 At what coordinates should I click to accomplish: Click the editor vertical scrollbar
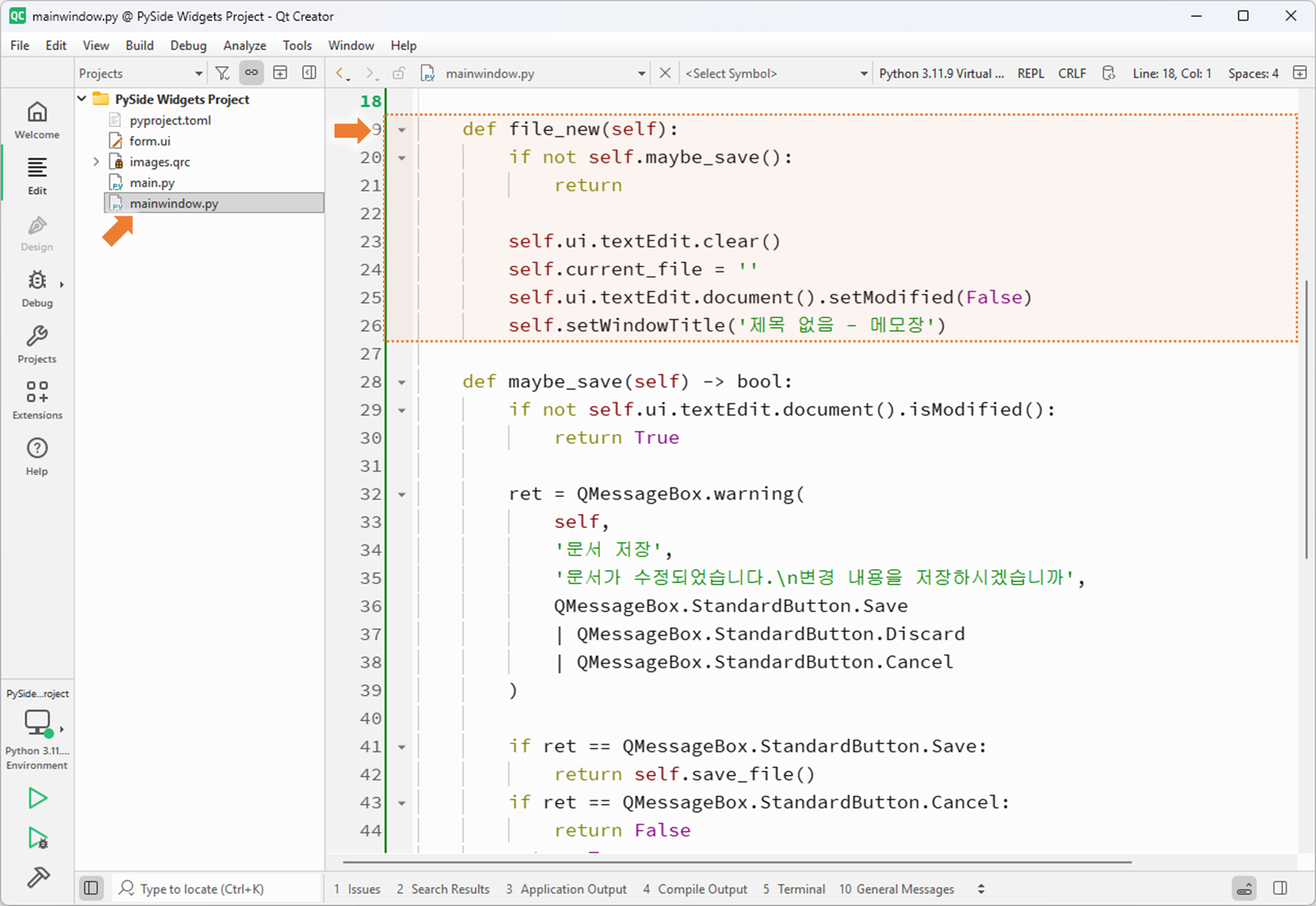[1306, 419]
